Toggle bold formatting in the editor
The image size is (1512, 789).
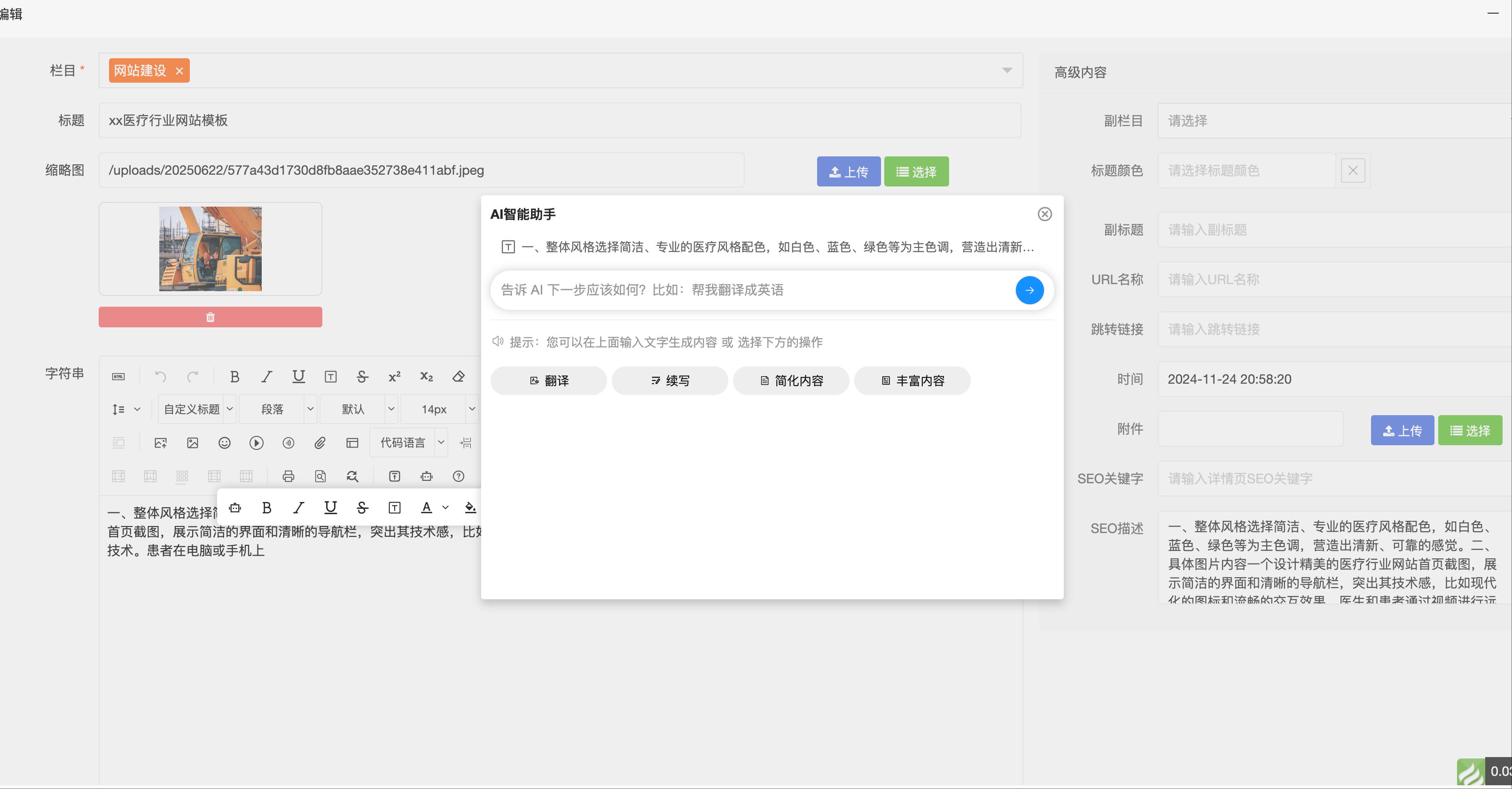pos(235,376)
